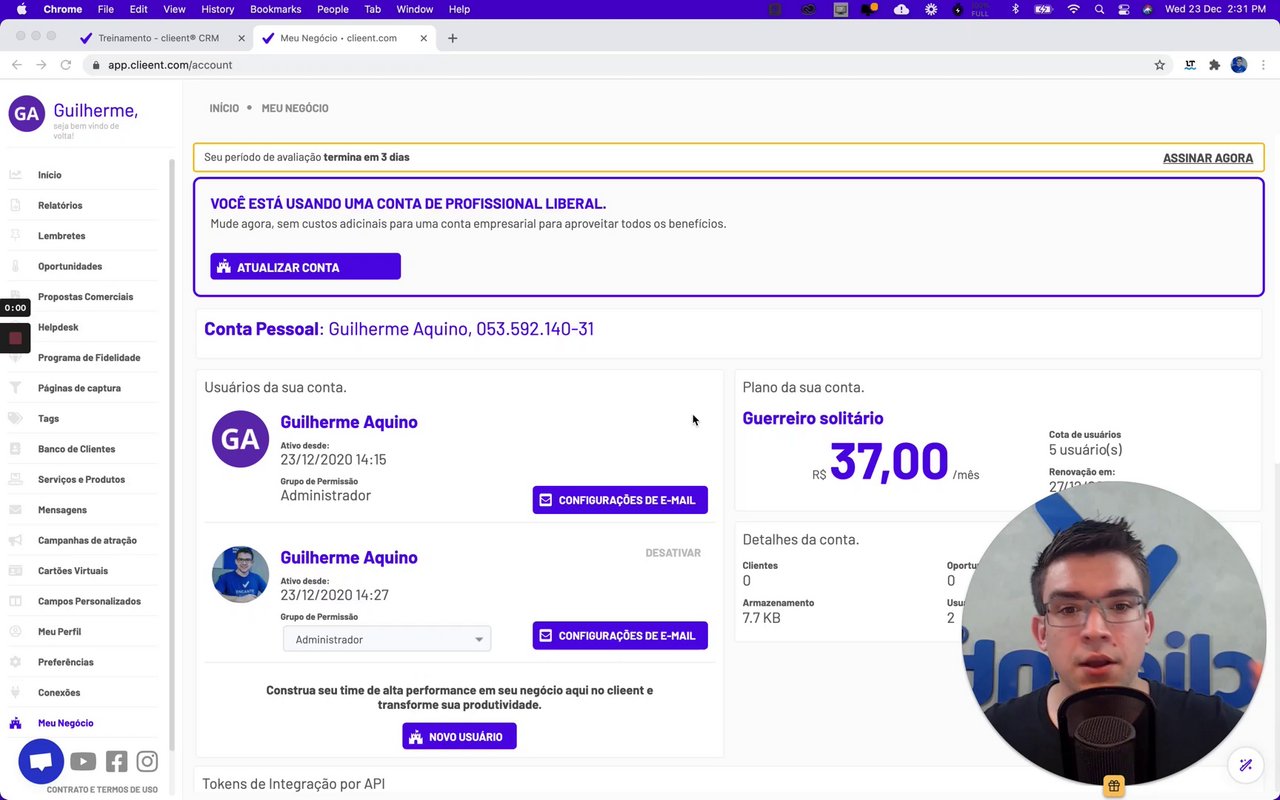1280x800 pixels.
Task: Click ASSINAR AGORA link
Action: (1208, 158)
